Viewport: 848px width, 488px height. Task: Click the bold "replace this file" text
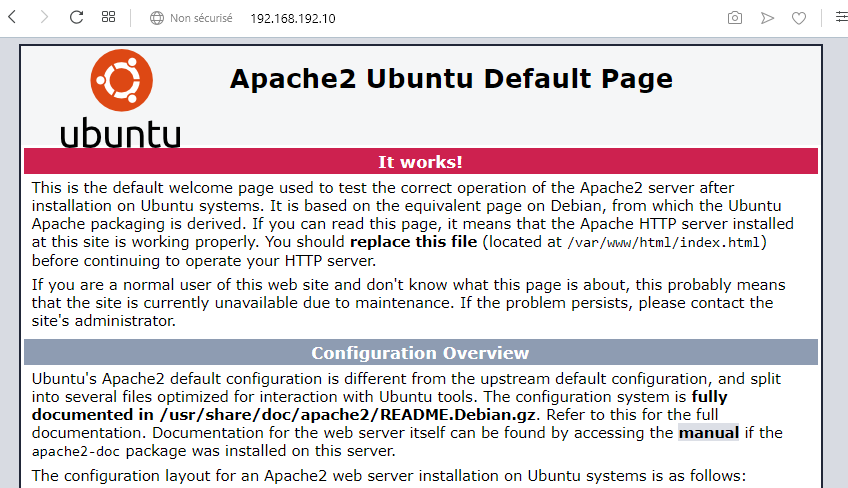pos(415,243)
